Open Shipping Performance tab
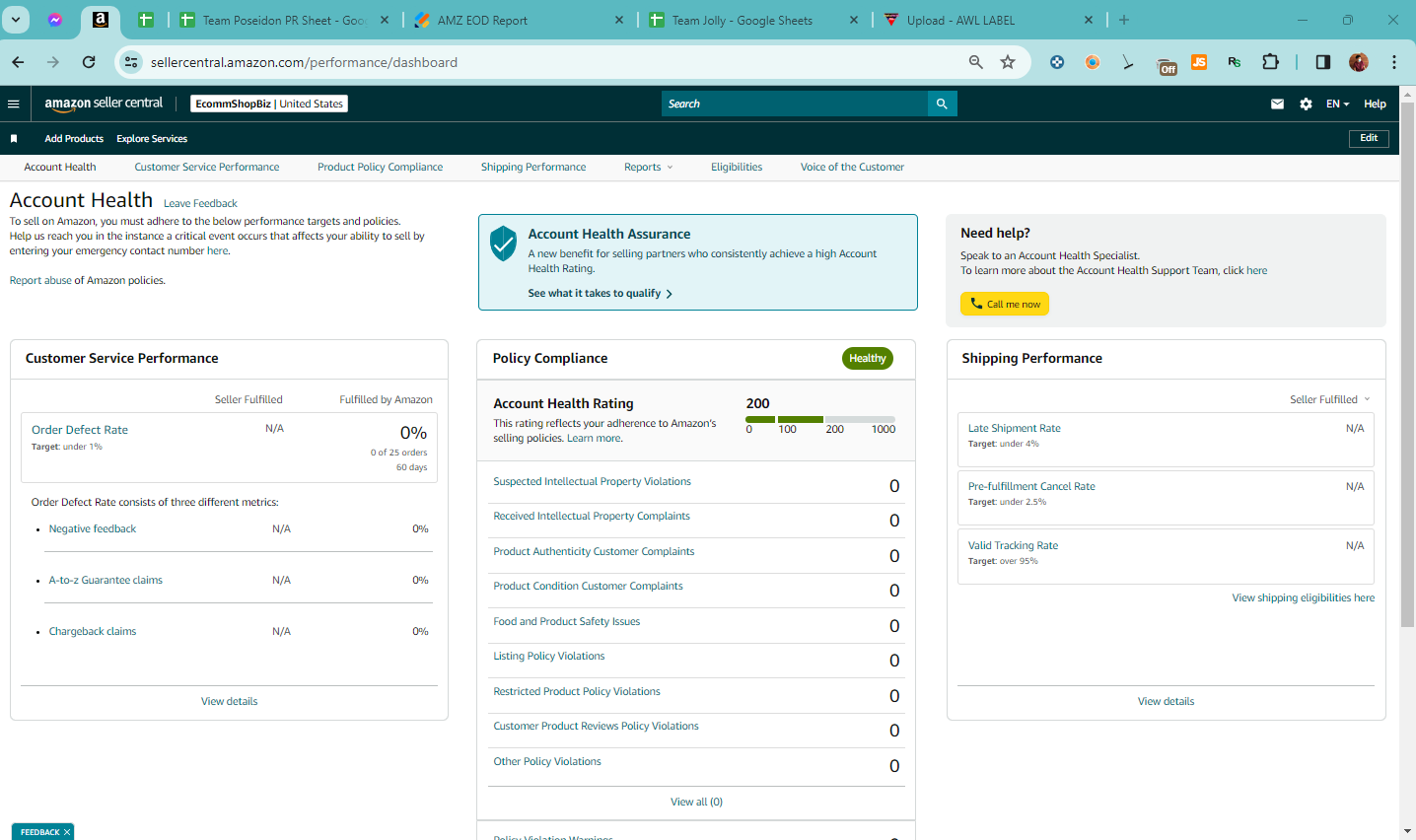 (x=533, y=168)
